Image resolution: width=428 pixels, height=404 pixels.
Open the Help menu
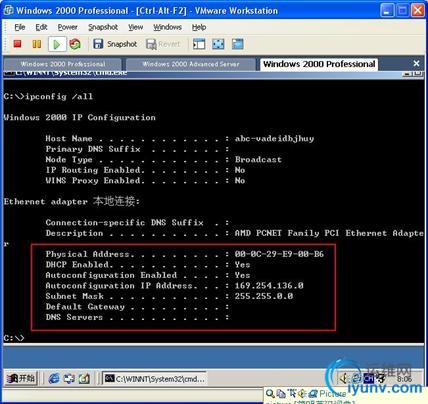tap(199, 27)
